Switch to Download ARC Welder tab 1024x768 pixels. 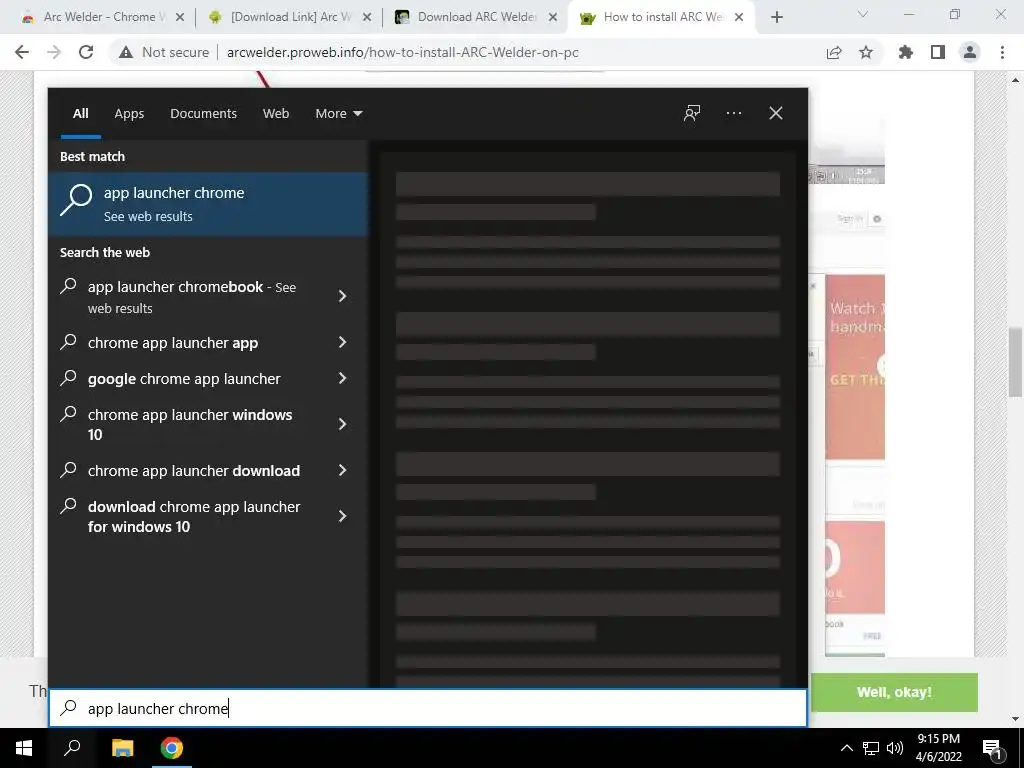coord(476,17)
